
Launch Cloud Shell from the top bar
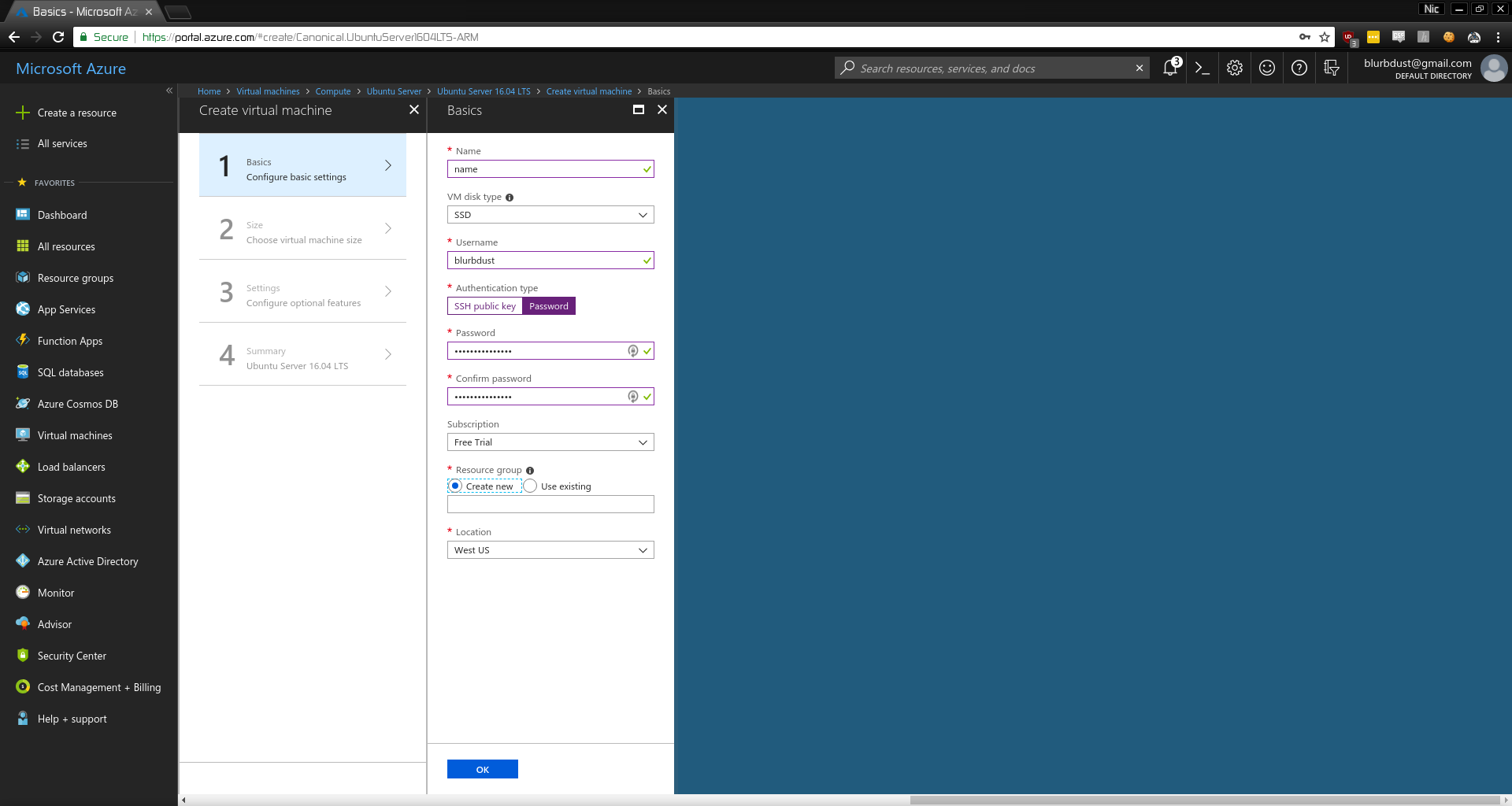[1203, 68]
